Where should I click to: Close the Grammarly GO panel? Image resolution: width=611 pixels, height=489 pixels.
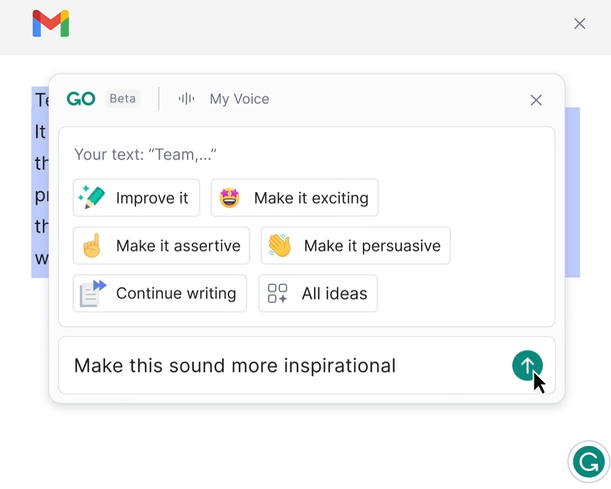(536, 100)
